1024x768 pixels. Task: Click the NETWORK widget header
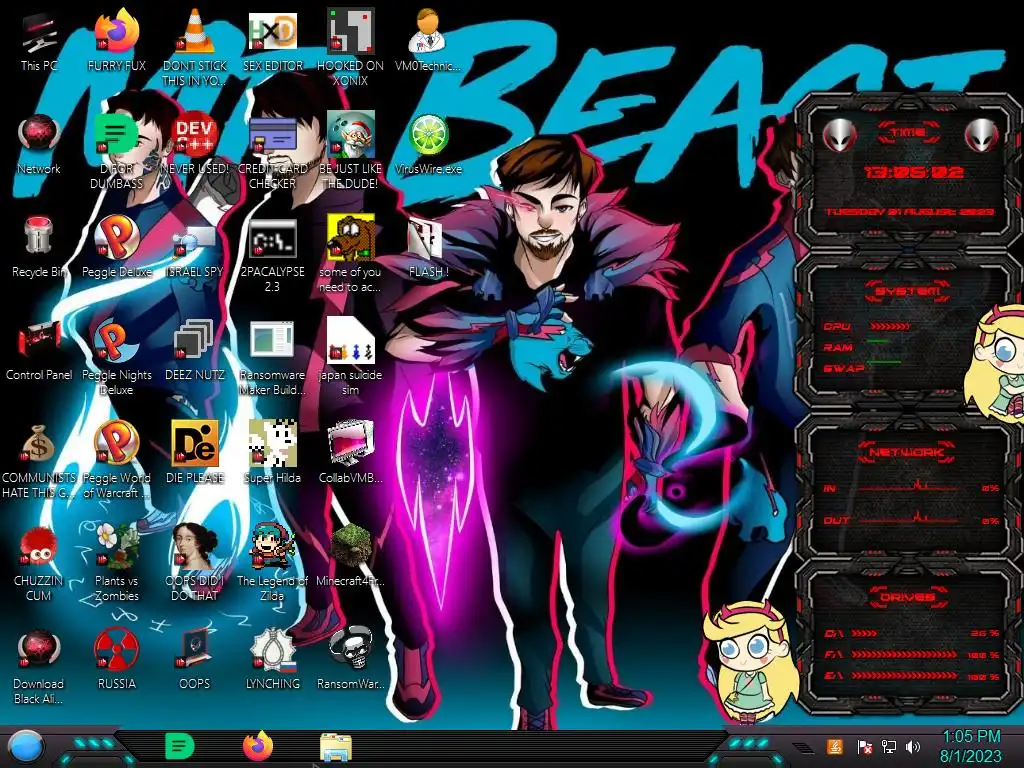tap(906, 452)
